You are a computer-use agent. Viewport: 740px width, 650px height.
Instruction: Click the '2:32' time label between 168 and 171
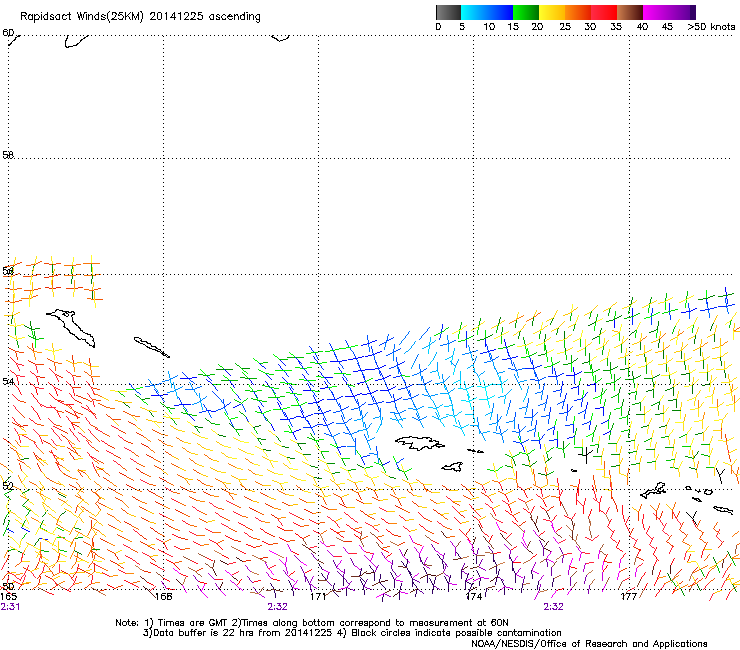(x=278, y=607)
